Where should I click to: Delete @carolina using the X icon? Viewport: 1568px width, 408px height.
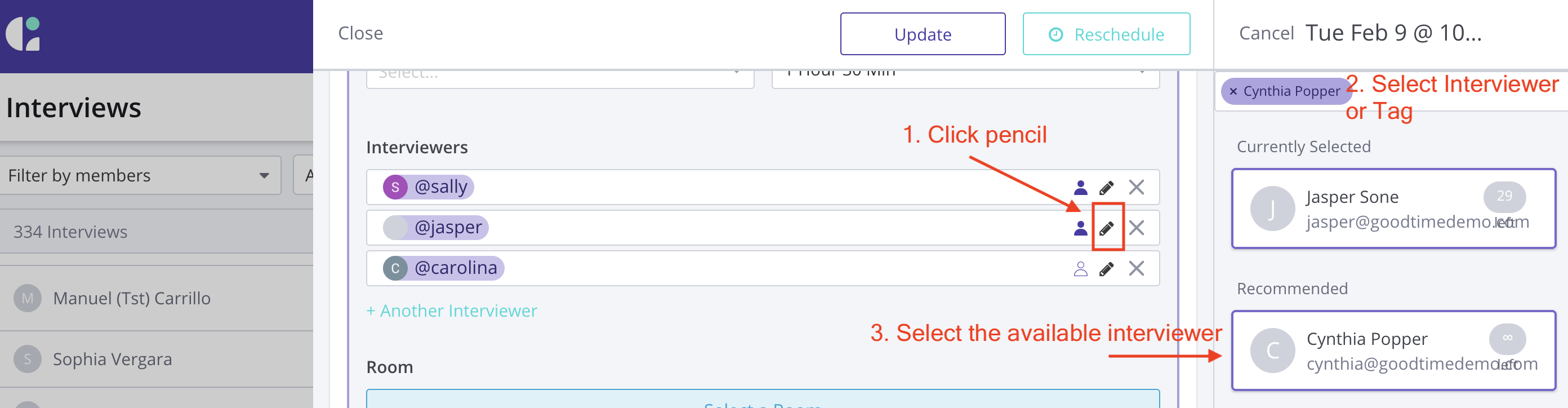1136,269
